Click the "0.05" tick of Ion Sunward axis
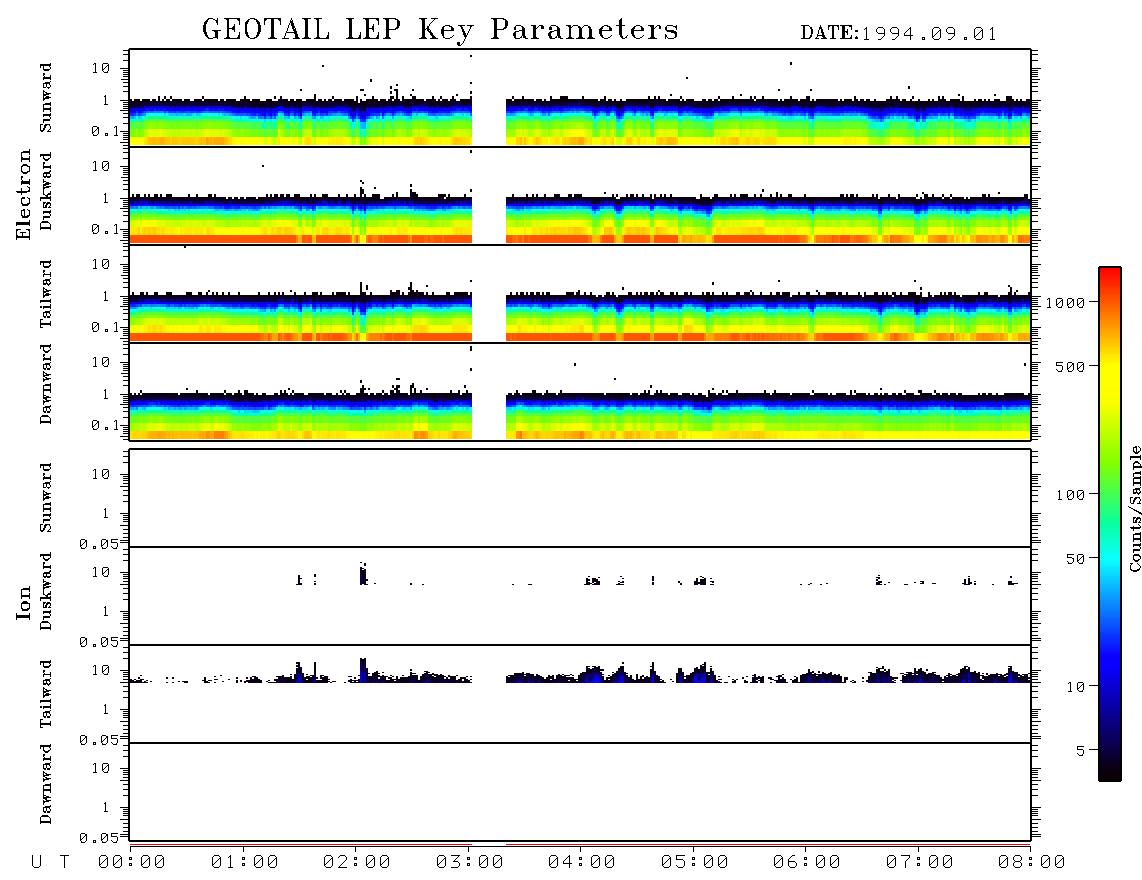 (x=98, y=543)
